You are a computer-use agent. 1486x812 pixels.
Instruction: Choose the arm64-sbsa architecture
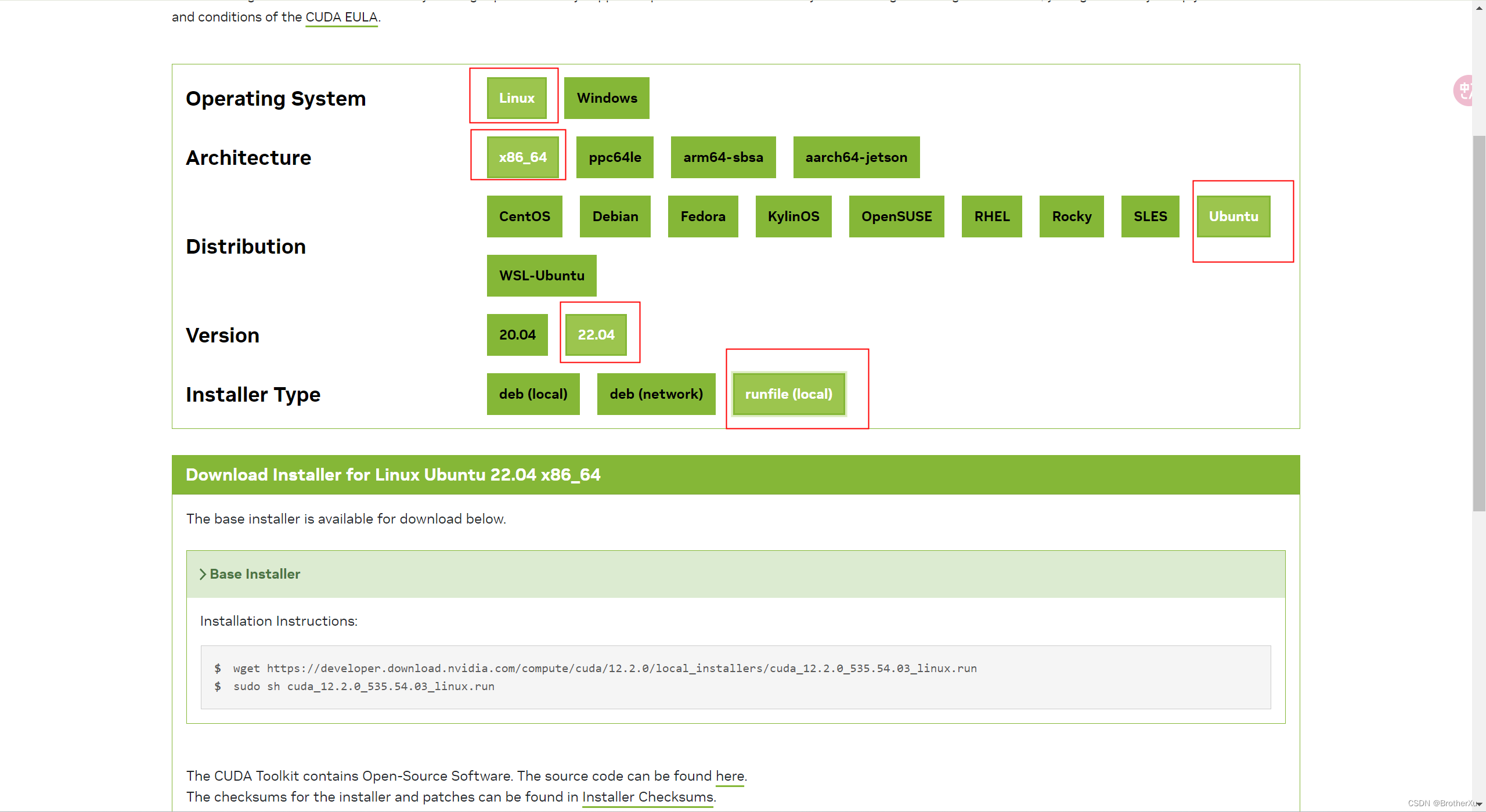tap(723, 157)
